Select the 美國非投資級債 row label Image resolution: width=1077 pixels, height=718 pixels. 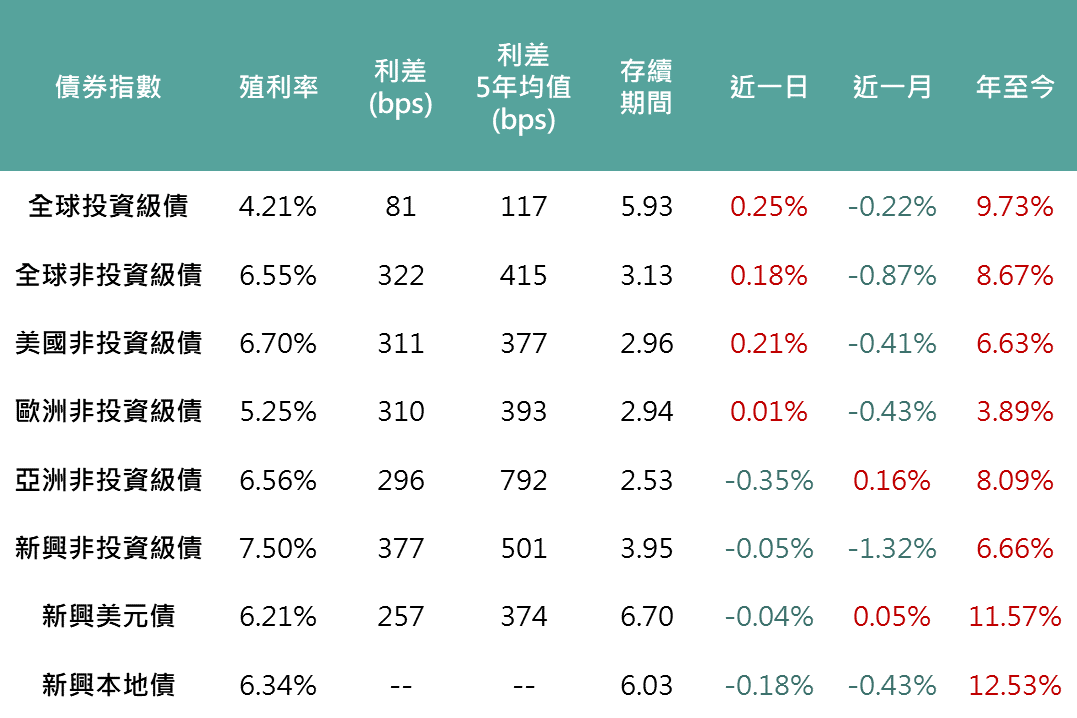(x=108, y=343)
